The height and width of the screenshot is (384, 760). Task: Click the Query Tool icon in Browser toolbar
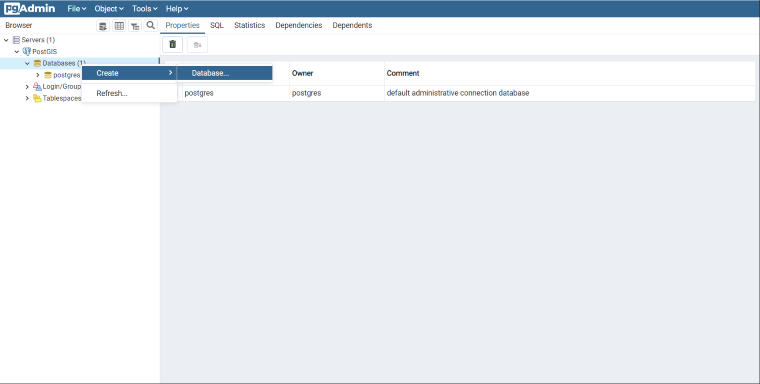(x=103, y=26)
